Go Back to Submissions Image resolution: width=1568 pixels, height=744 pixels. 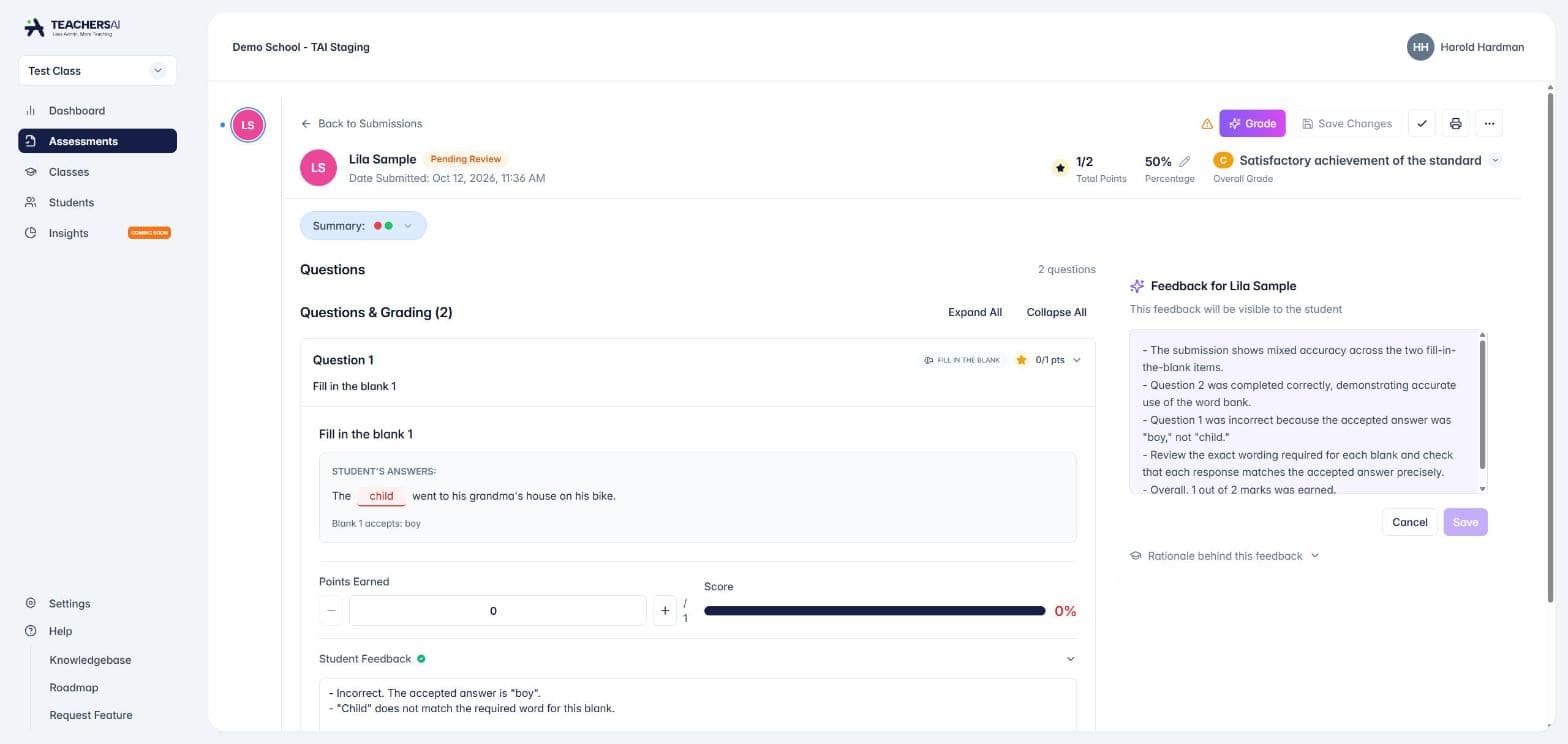tap(361, 124)
